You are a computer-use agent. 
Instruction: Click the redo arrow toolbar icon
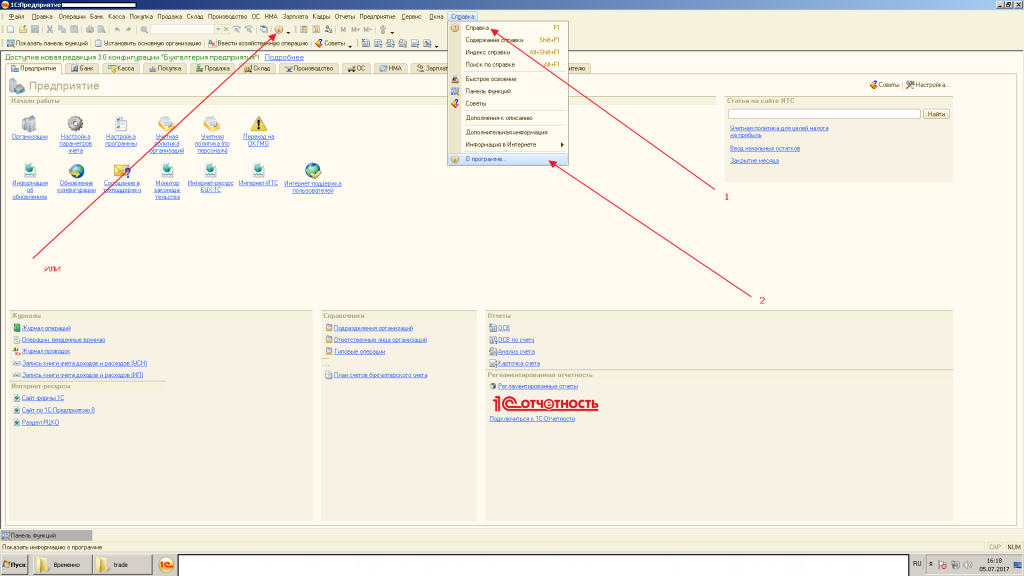coord(129,29)
